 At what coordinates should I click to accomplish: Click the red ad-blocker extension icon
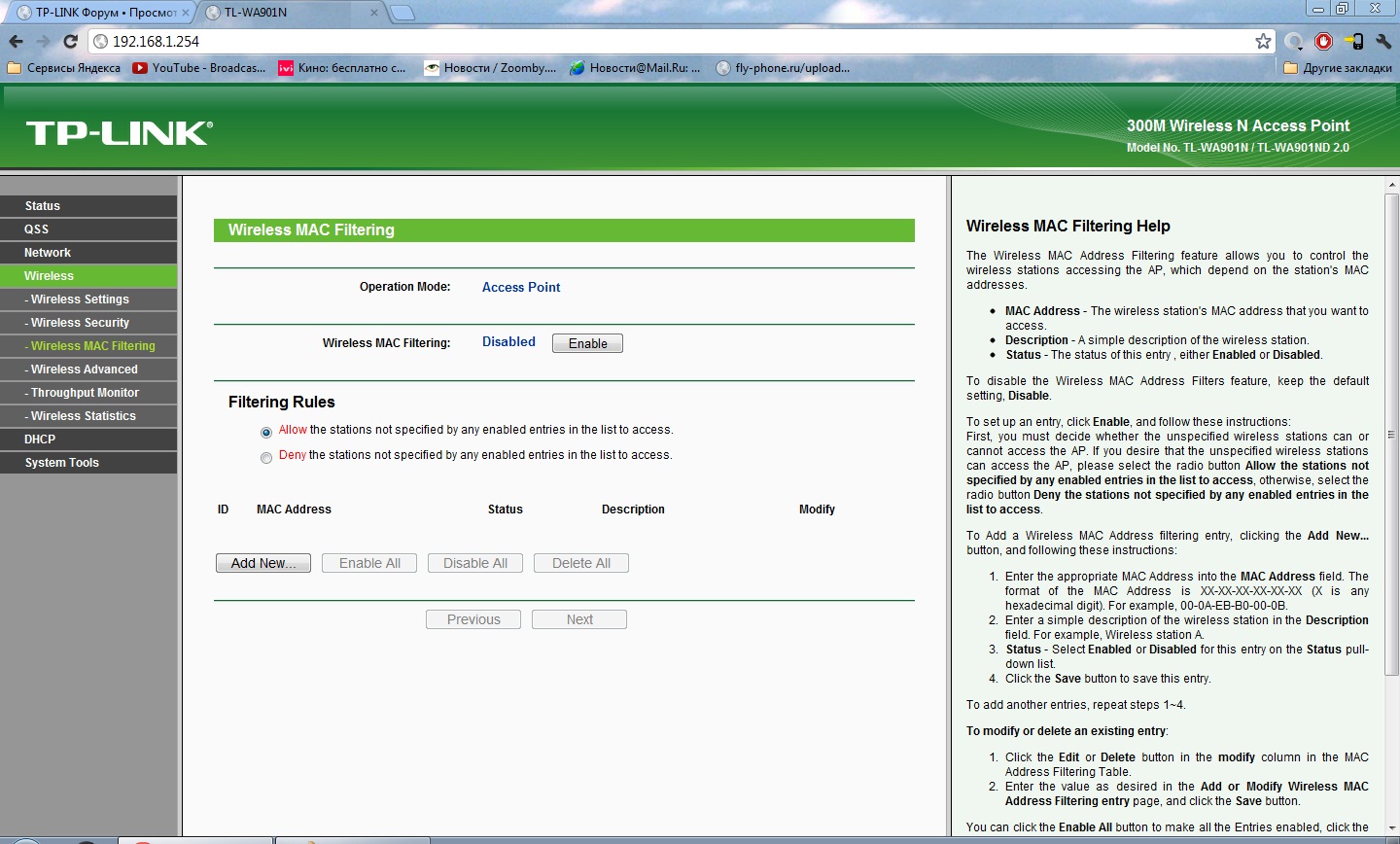(1323, 41)
